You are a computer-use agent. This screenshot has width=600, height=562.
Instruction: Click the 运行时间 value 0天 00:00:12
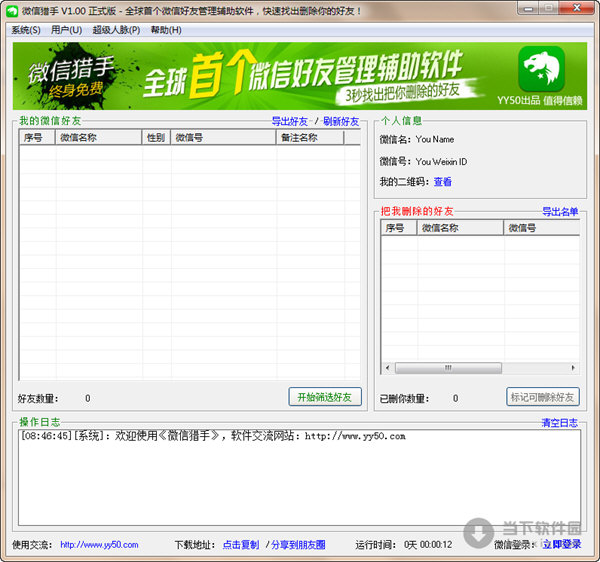(428, 544)
